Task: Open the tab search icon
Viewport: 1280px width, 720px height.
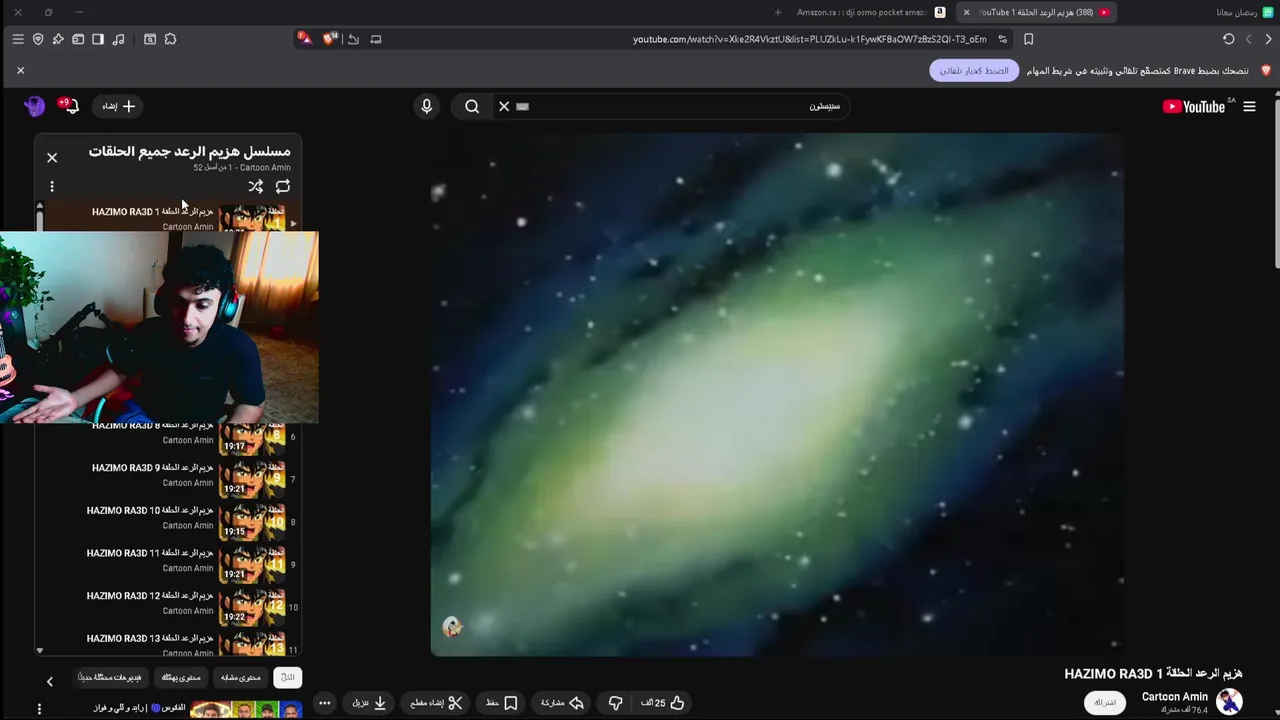Action: tap(150, 39)
